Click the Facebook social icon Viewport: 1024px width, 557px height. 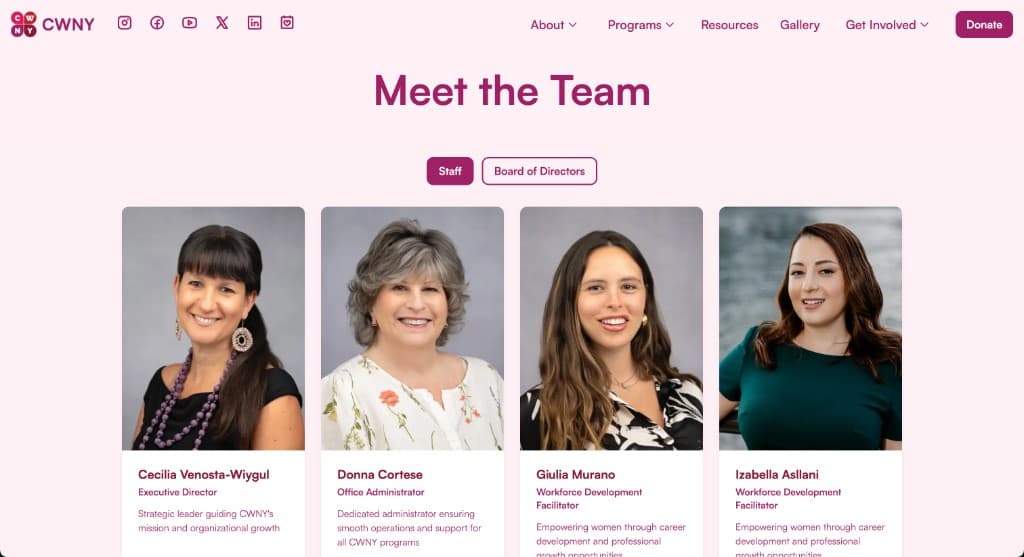point(157,23)
